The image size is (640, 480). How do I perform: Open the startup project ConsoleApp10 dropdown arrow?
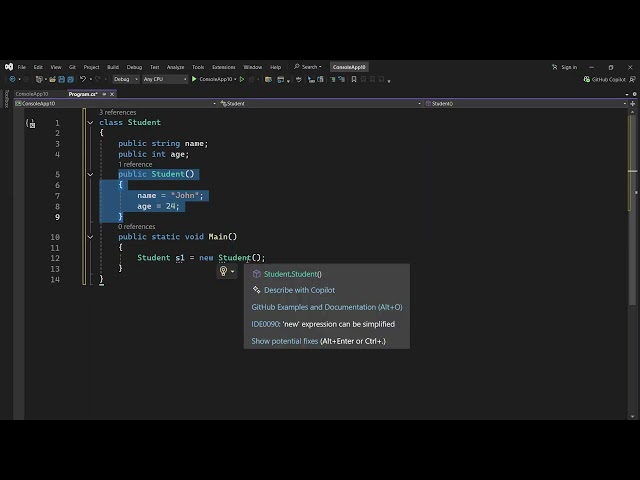235,79
